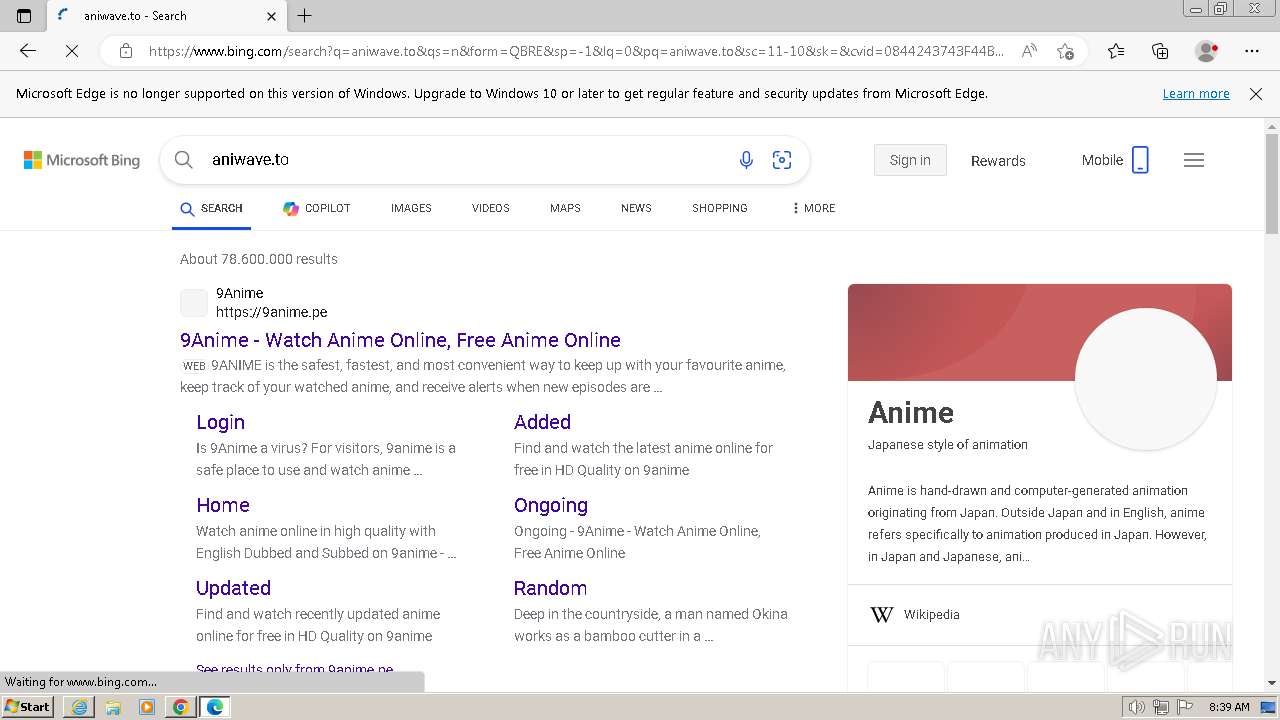The height and width of the screenshot is (720, 1280).
Task: Click the magnifier search icon in Bing box
Action: pyautogui.click(x=184, y=160)
